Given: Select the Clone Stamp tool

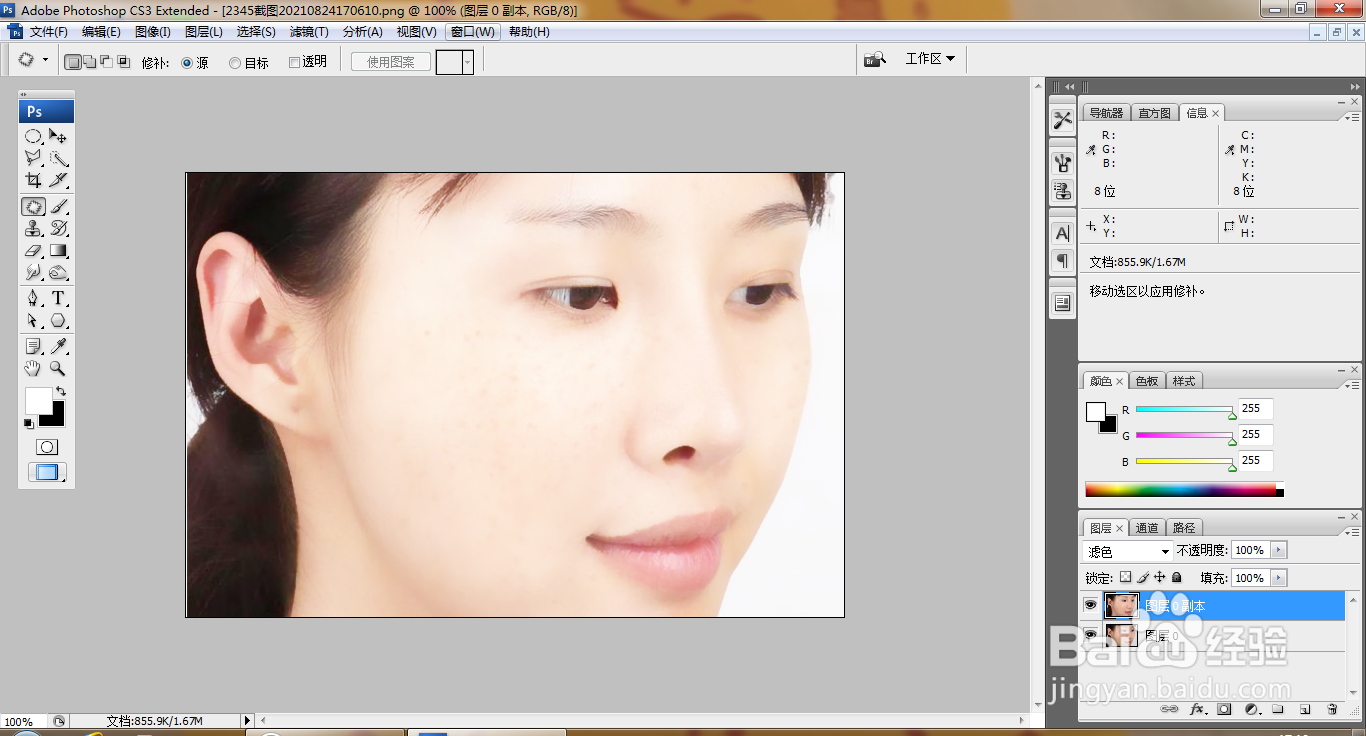Looking at the screenshot, I should pos(33,229).
